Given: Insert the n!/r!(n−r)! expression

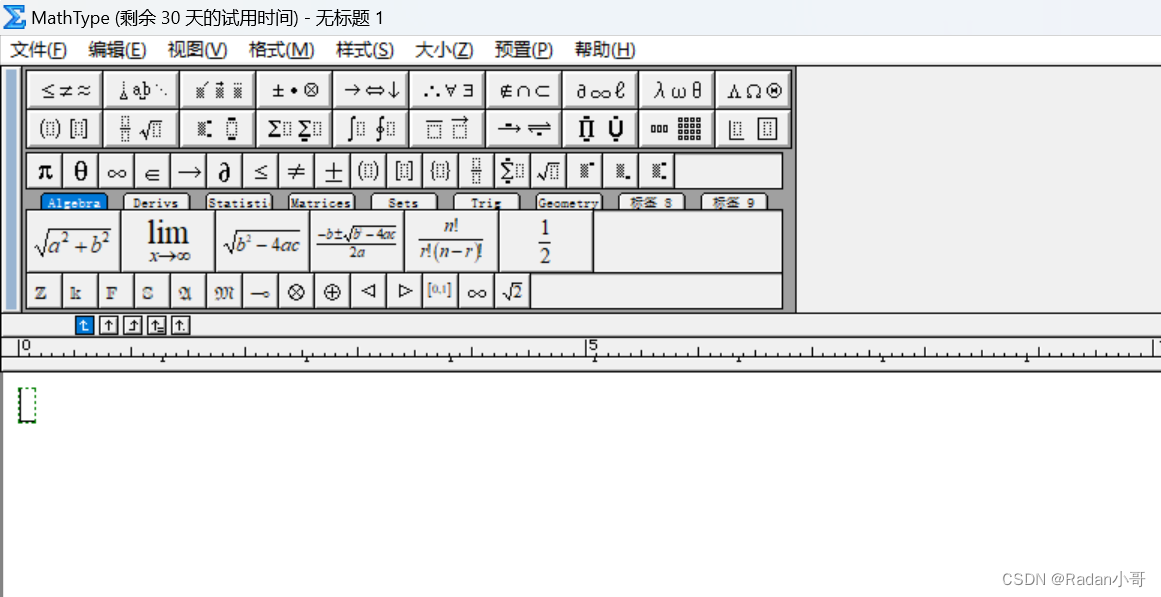Looking at the screenshot, I should coord(452,241).
